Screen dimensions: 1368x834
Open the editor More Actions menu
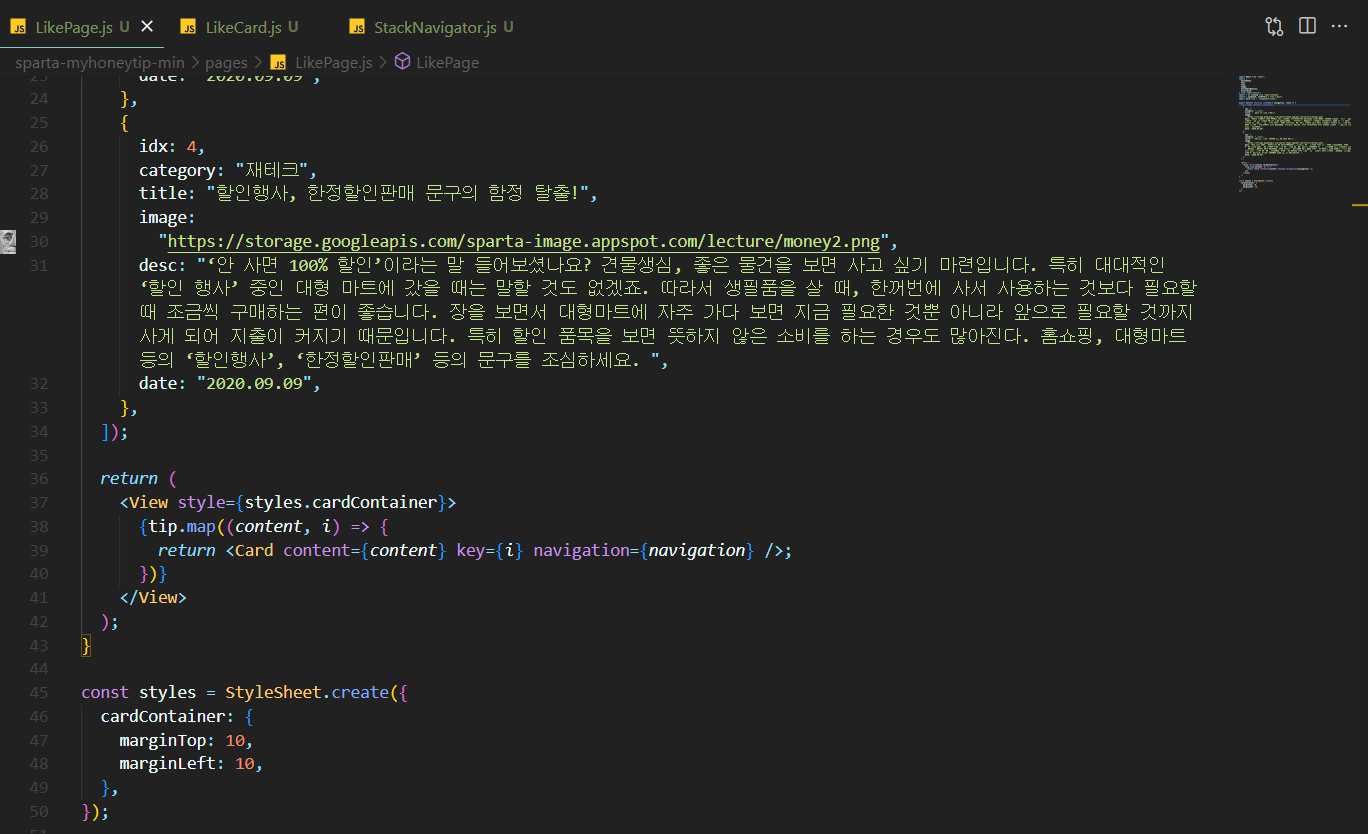(1340, 27)
